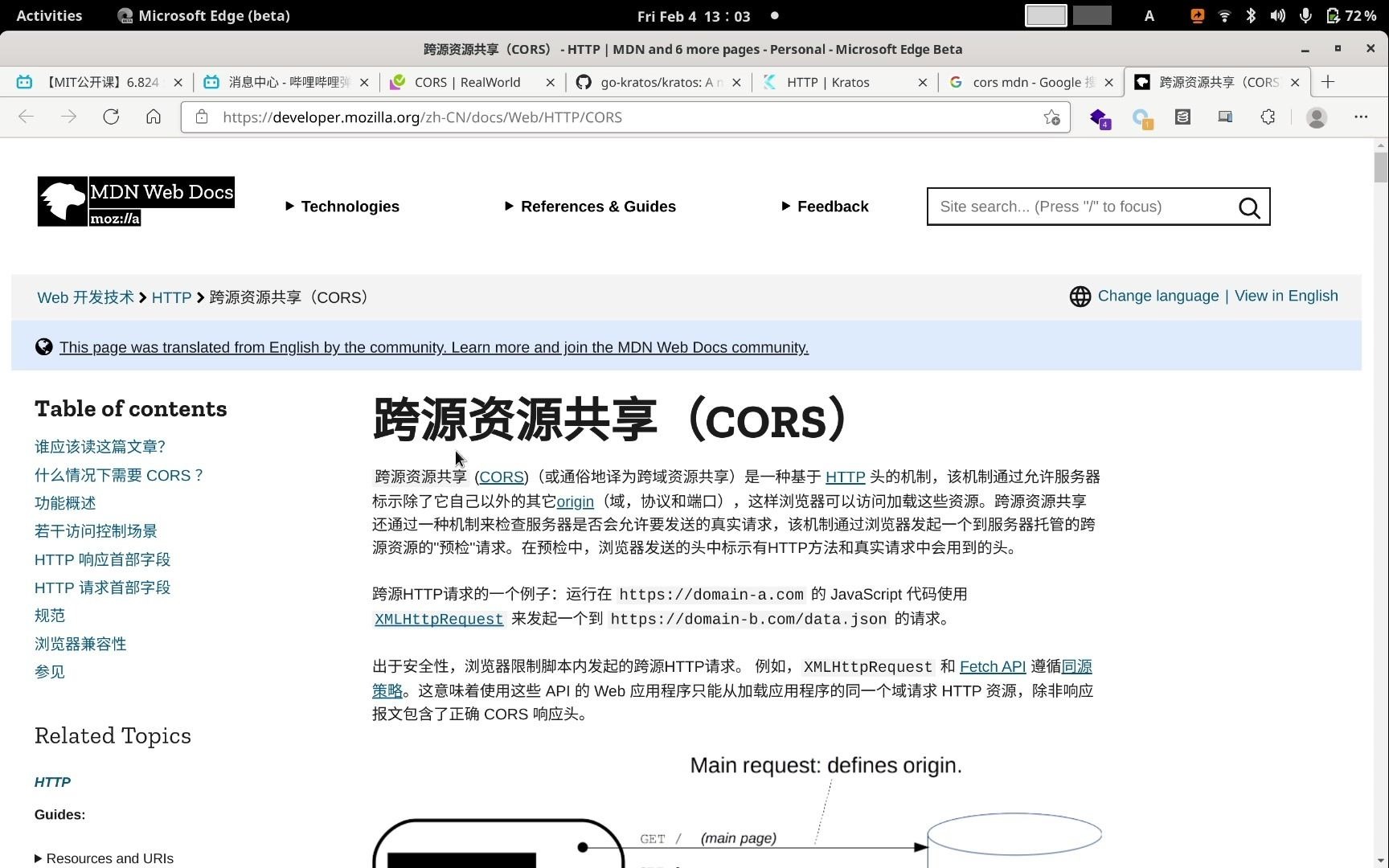Screen dimensions: 1389x868
Task: Open the input method A indicator
Action: coord(1149,15)
